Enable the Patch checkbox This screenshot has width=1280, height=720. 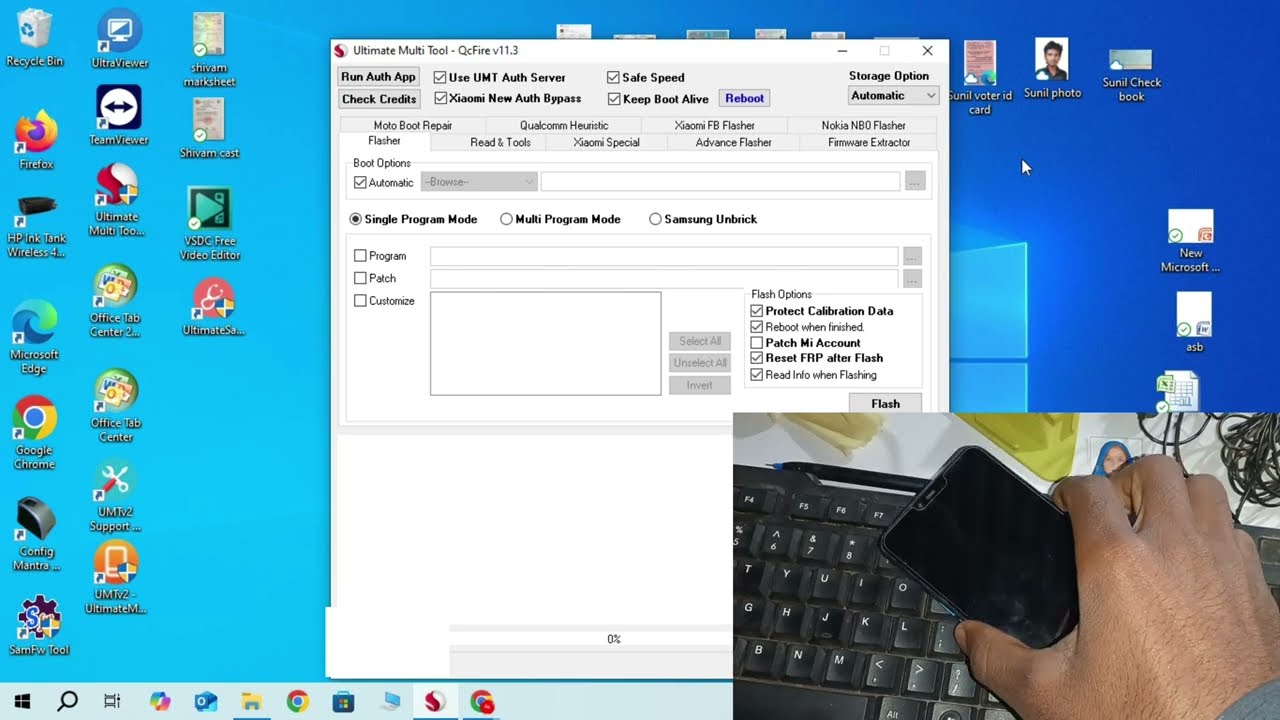(x=375, y=278)
